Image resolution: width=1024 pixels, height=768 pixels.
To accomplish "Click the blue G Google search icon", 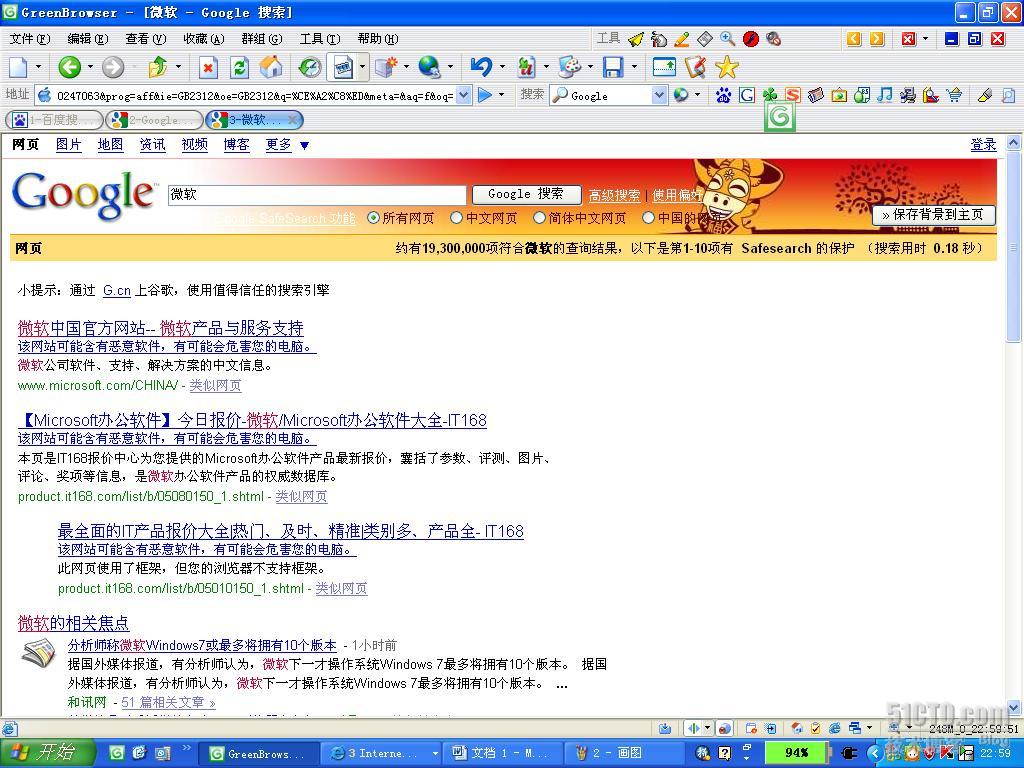I will (747, 96).
